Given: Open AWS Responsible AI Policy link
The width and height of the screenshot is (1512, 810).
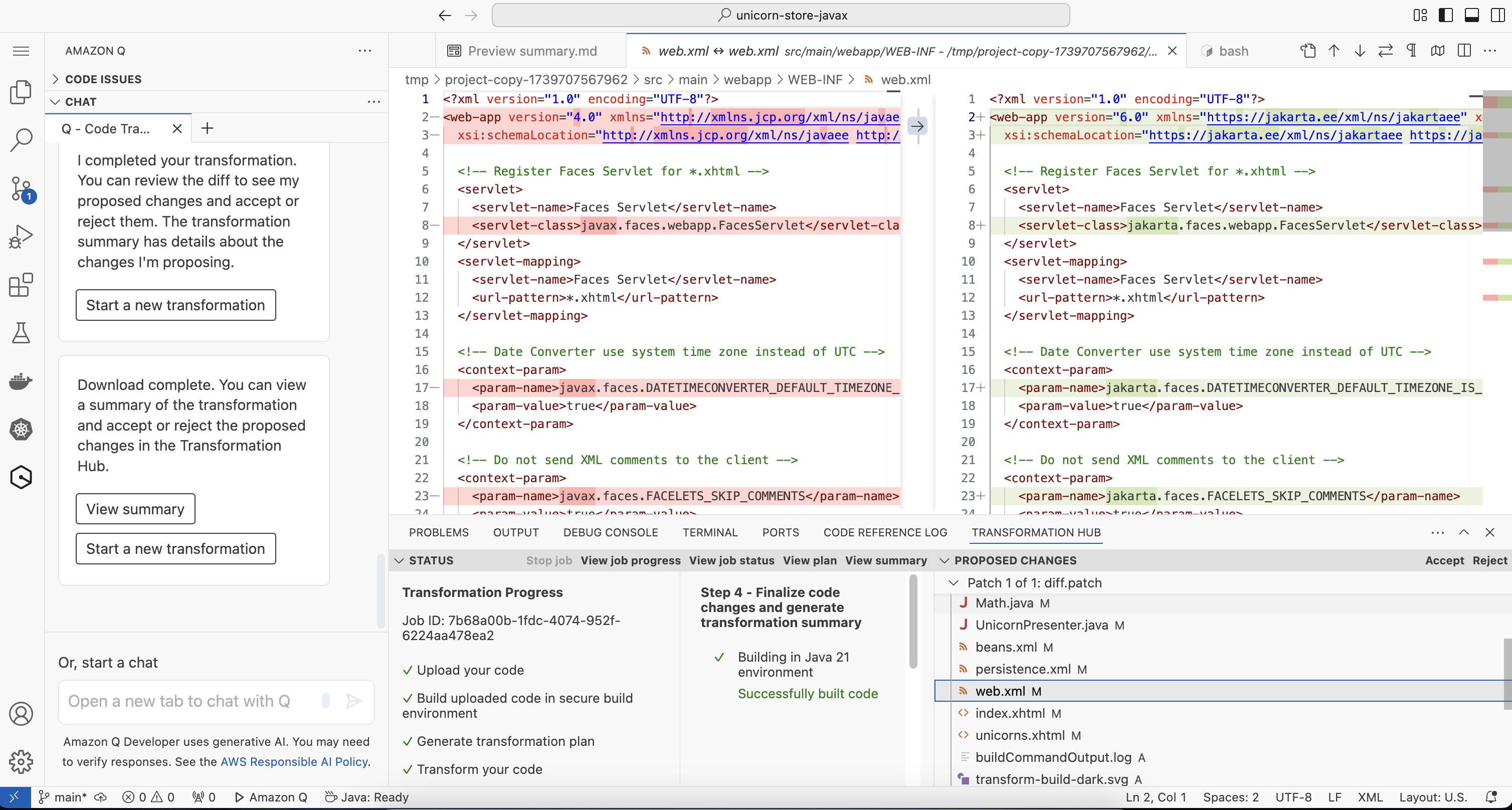Looking at the screenshot, I should click(x=294, y=762).
